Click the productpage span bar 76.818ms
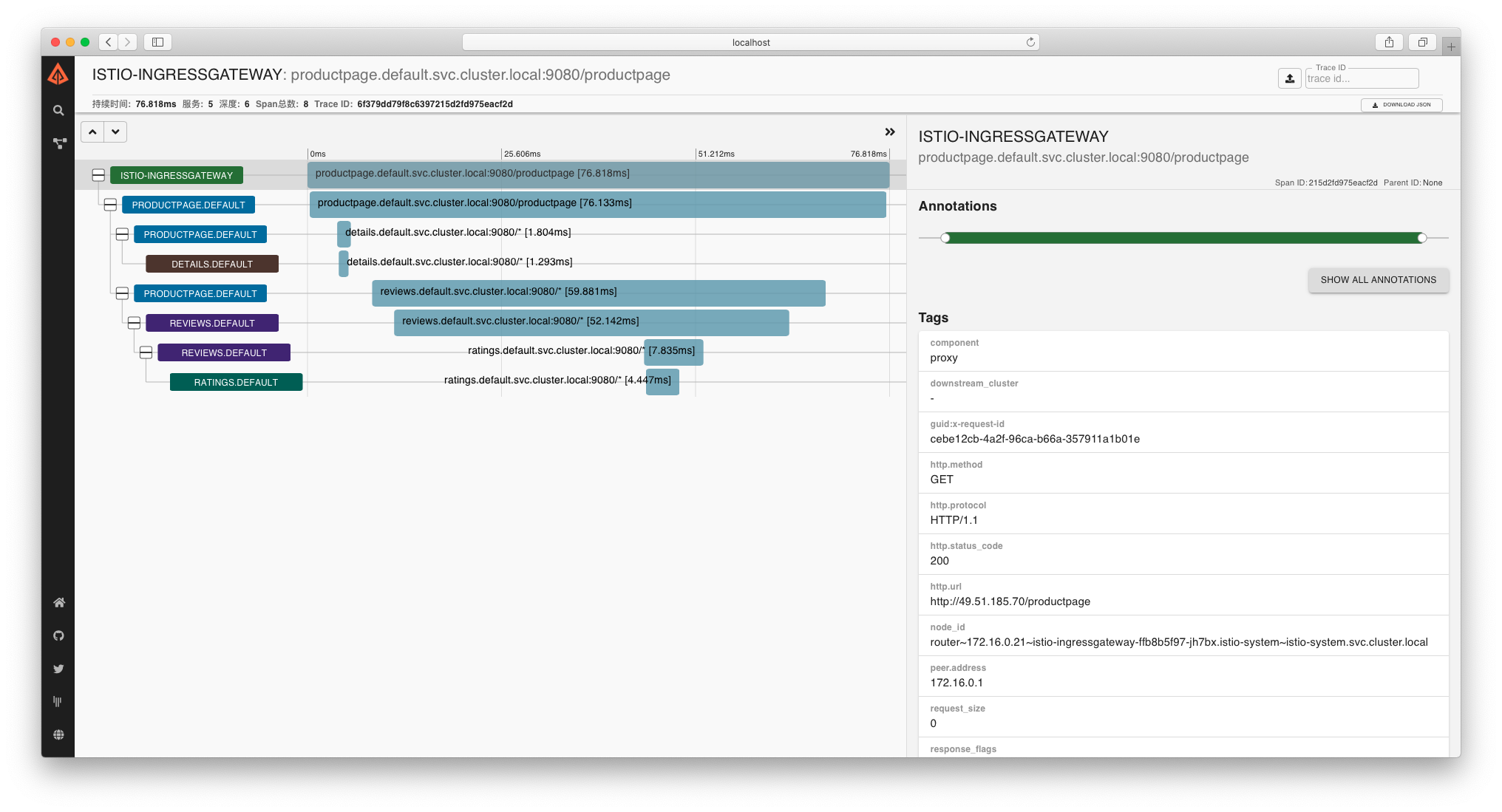This screenshot has height=812, width=1502. [x=598, y=174]
